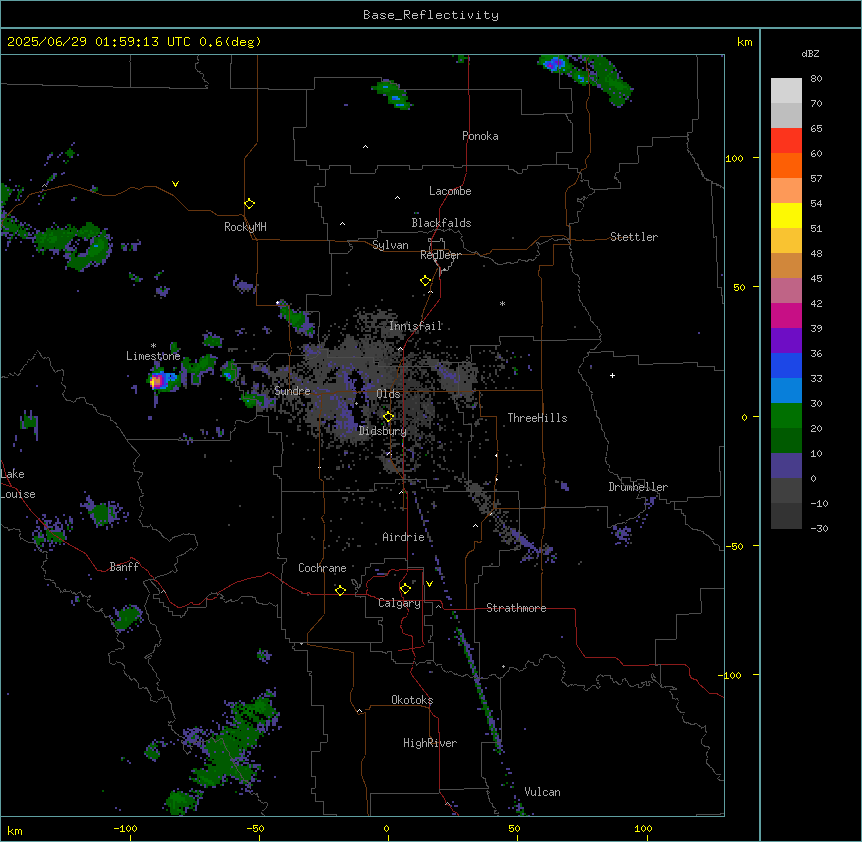Click the RedDeer city label
The image size is (862, 842).
440,255
